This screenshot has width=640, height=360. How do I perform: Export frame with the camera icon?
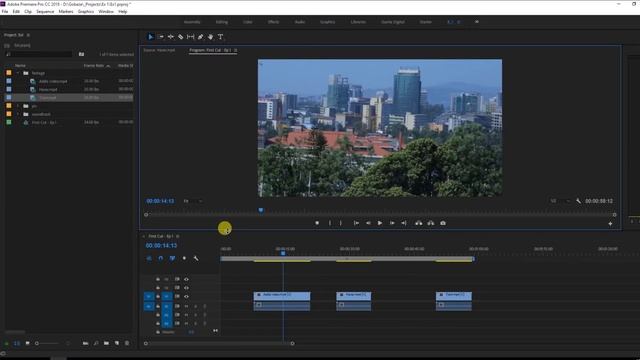[443, 223]
